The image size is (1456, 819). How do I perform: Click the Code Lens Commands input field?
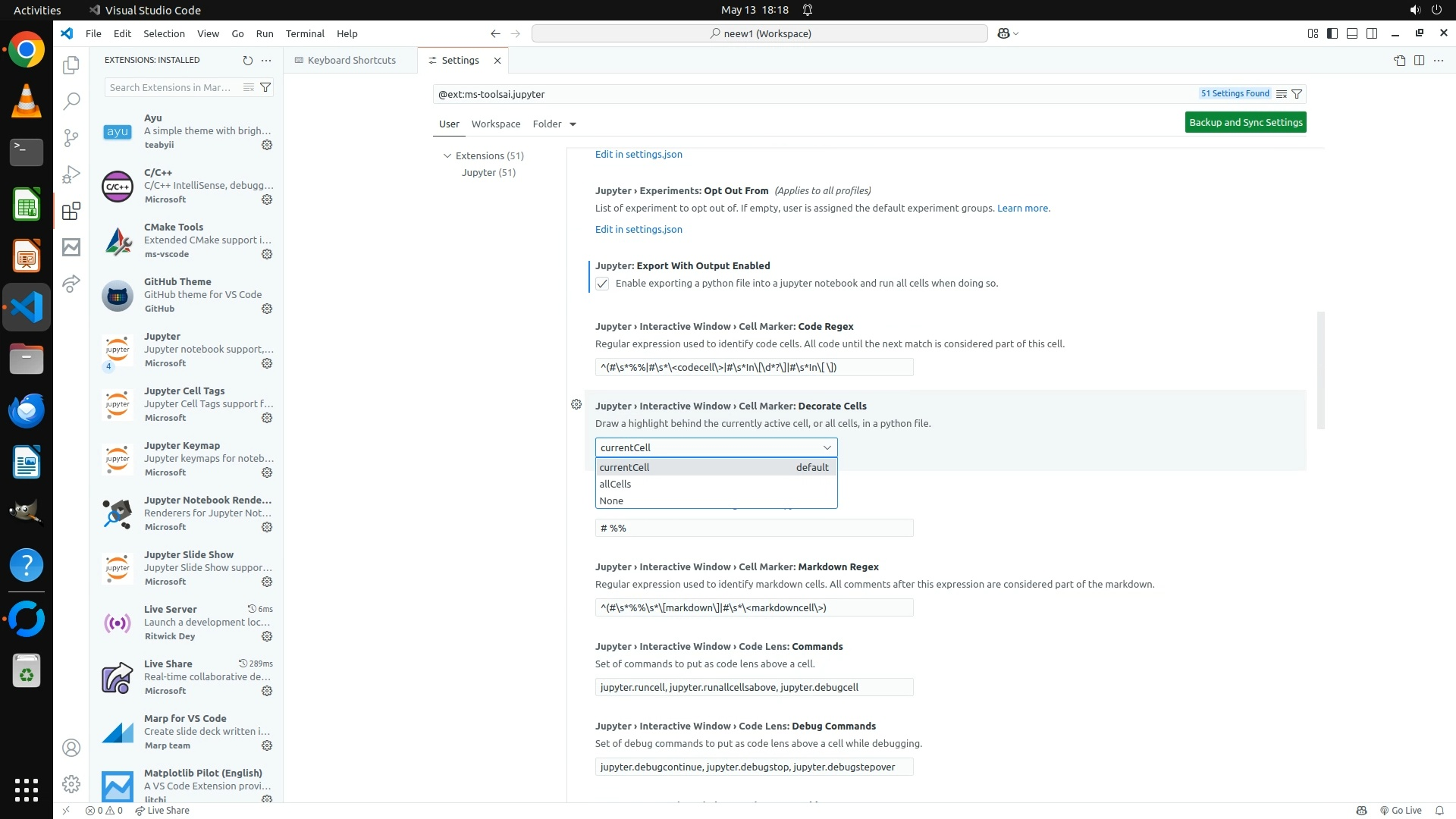[x=754, y=687]
